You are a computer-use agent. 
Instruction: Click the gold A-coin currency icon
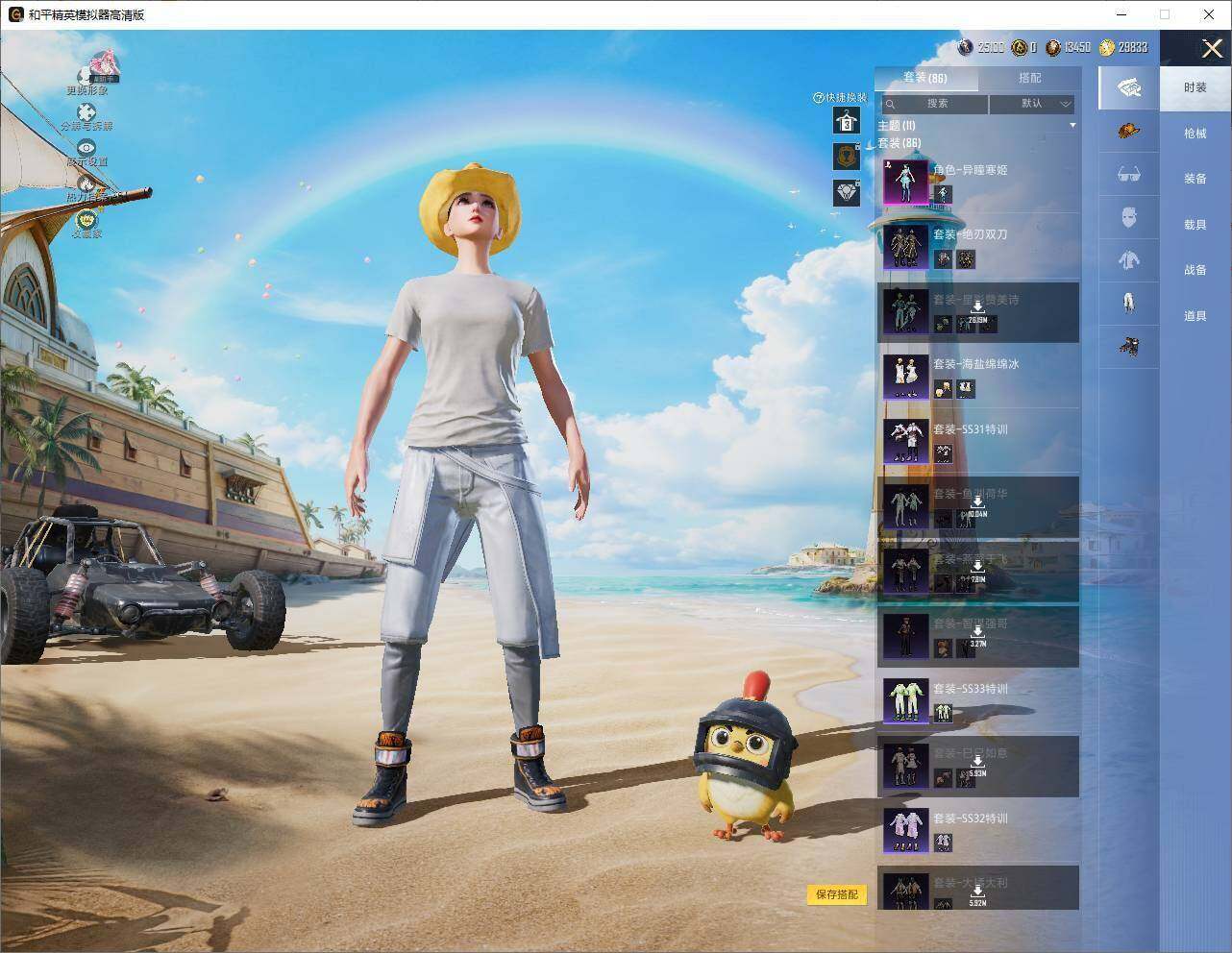pyautogui.click(x=1019, y=47)
